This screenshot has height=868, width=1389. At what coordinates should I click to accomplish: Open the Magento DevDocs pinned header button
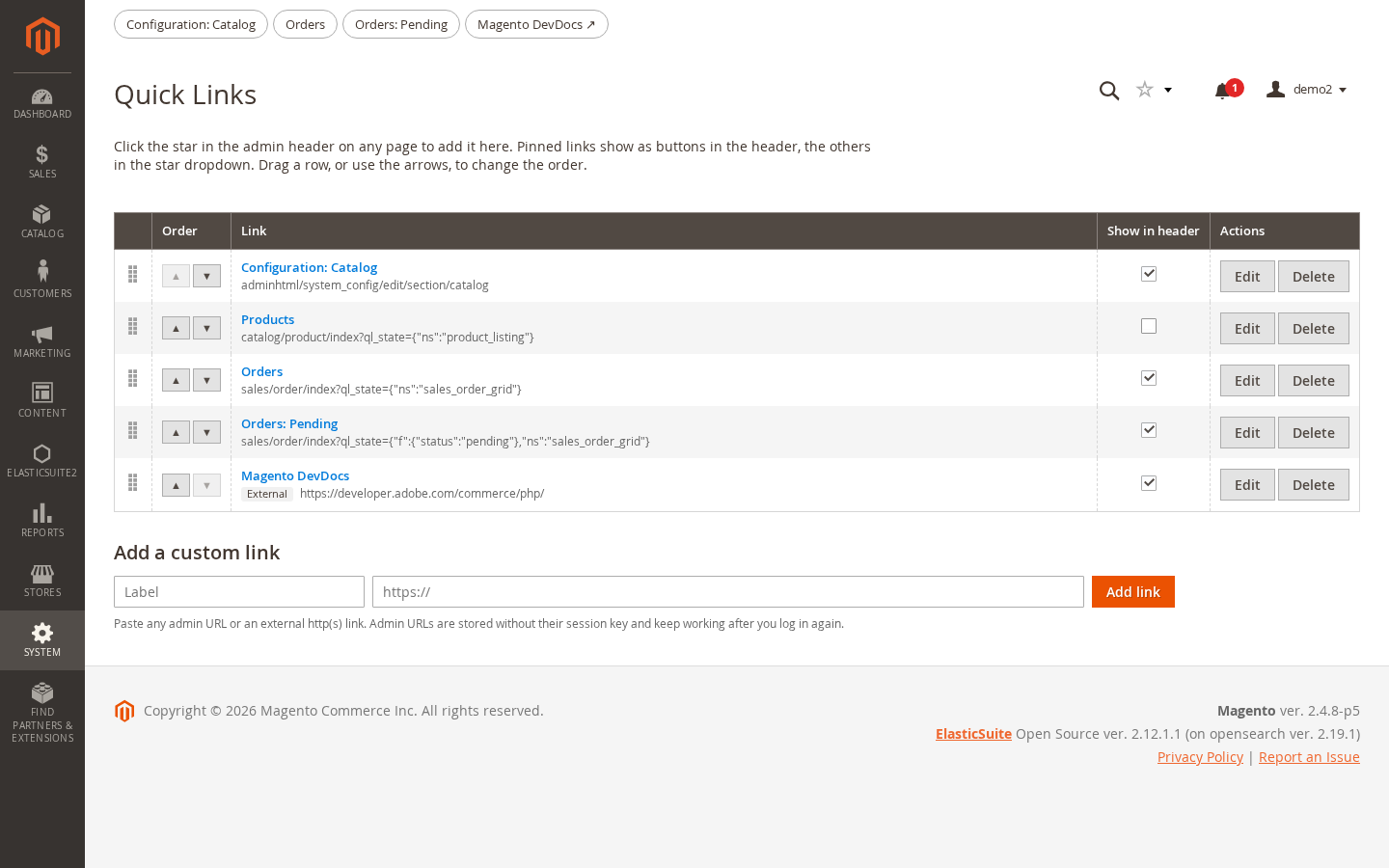[x=536, y=24]
